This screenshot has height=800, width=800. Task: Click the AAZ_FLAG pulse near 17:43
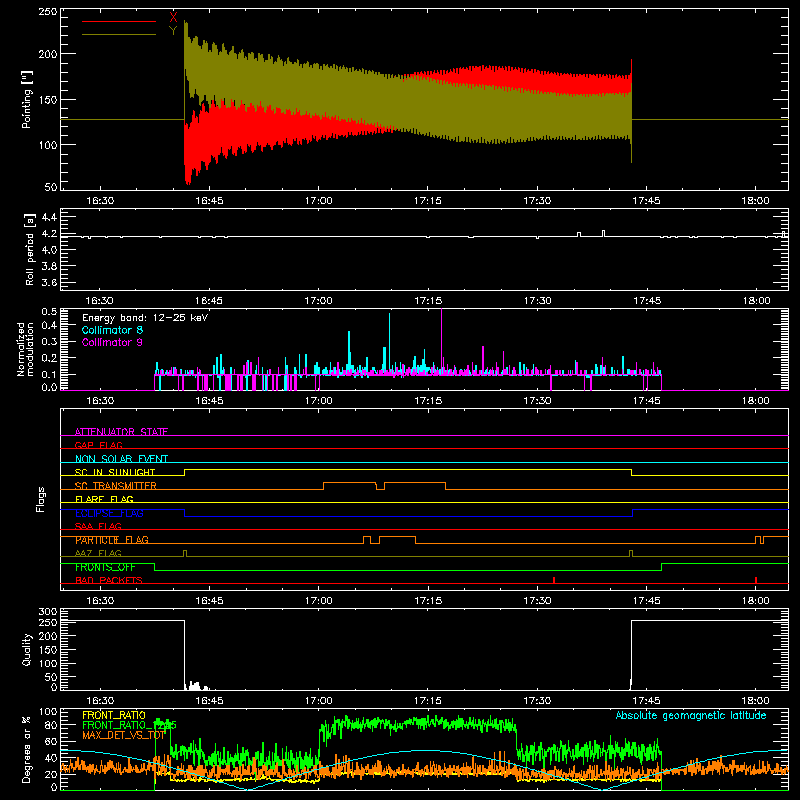point(631,553)
